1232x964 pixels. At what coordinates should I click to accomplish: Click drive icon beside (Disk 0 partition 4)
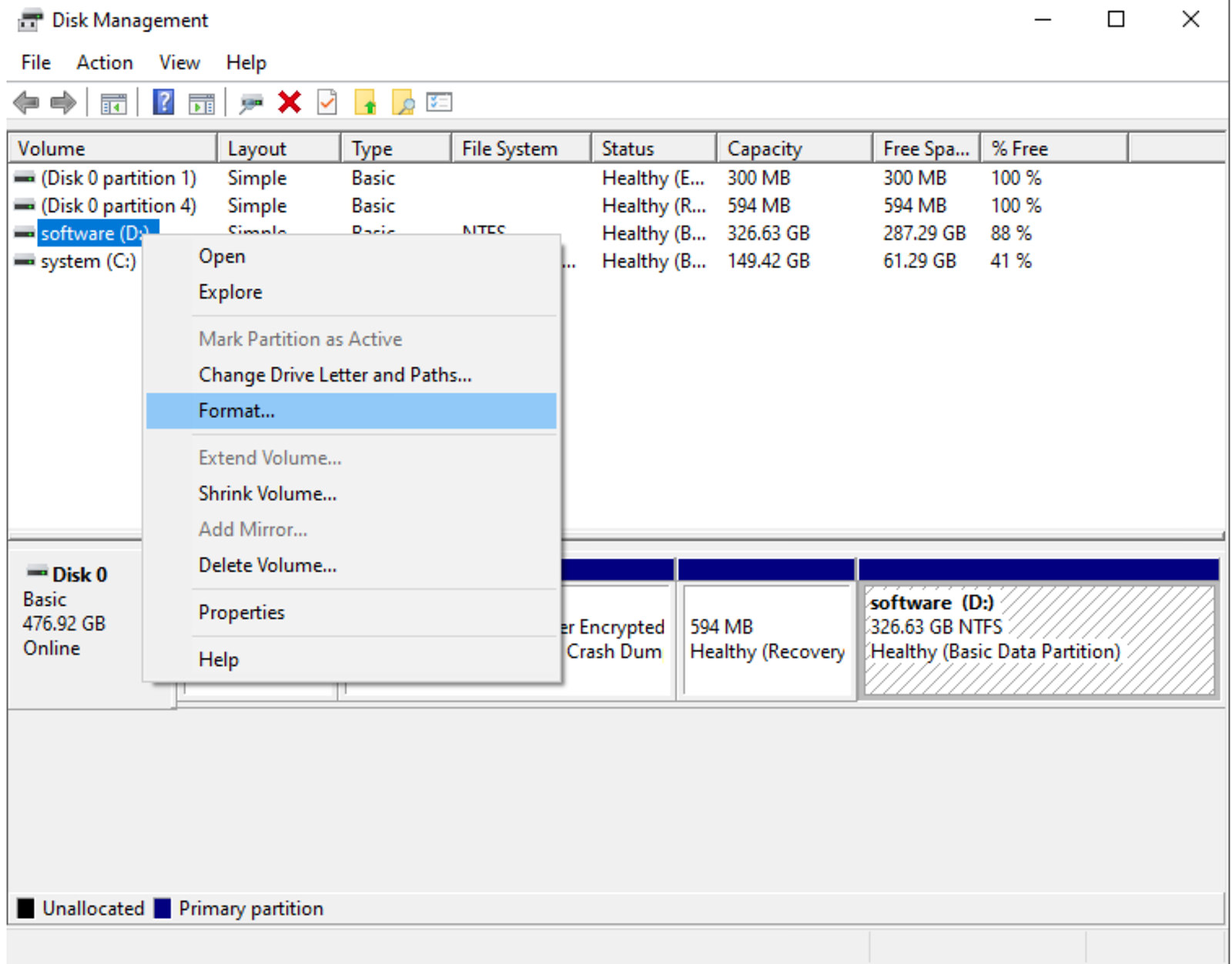point(25,206)
